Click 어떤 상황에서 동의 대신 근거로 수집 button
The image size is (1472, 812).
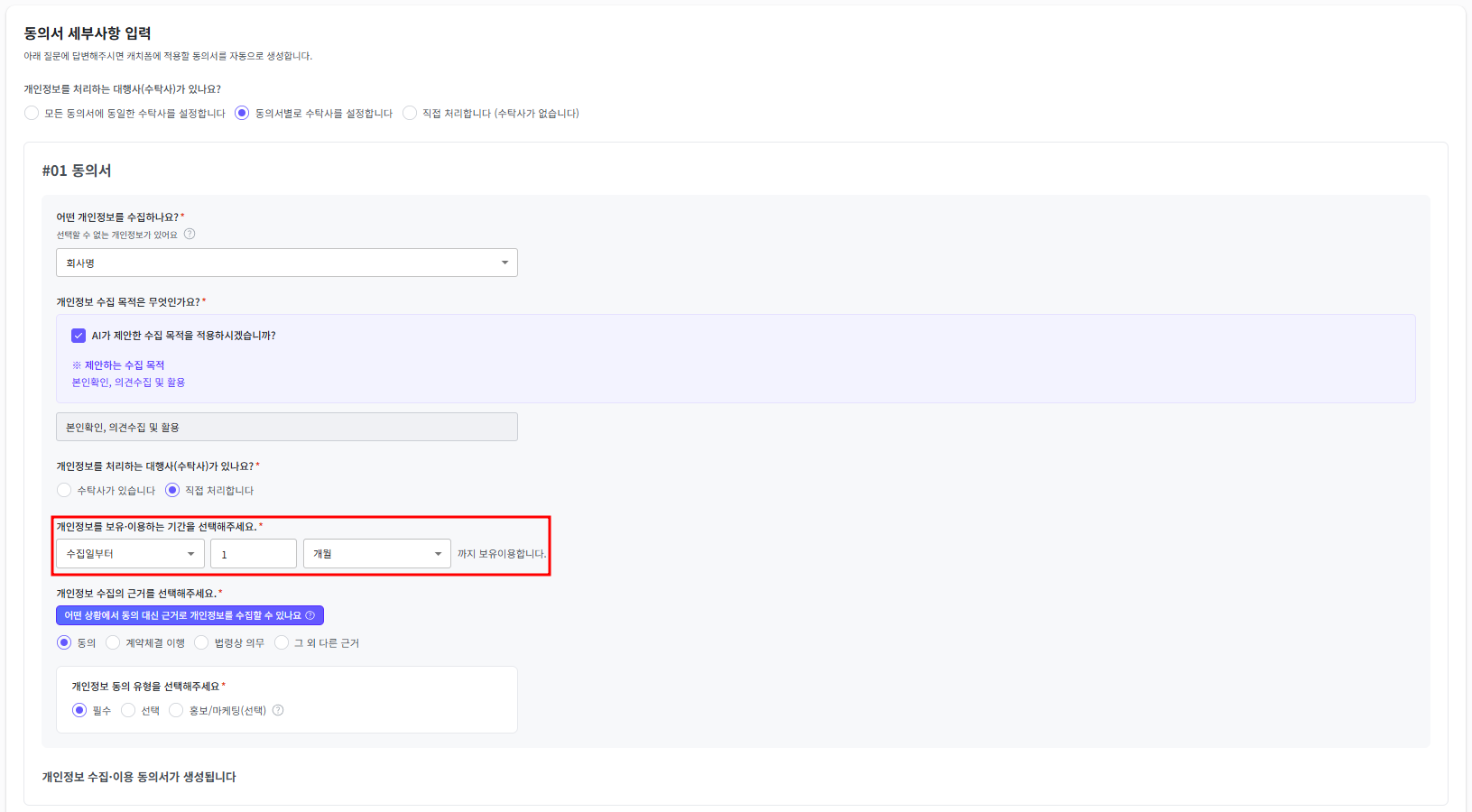point(190,615)
